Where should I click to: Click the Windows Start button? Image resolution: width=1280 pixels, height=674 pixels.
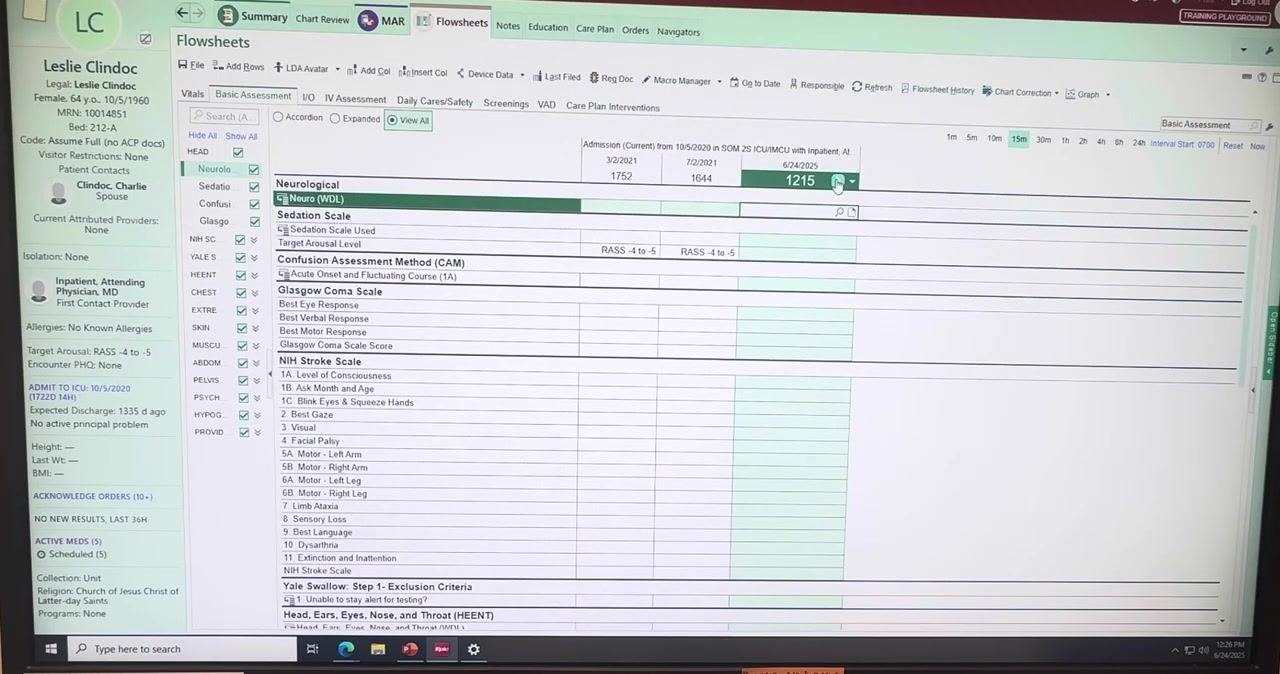(x=50, y=649)
